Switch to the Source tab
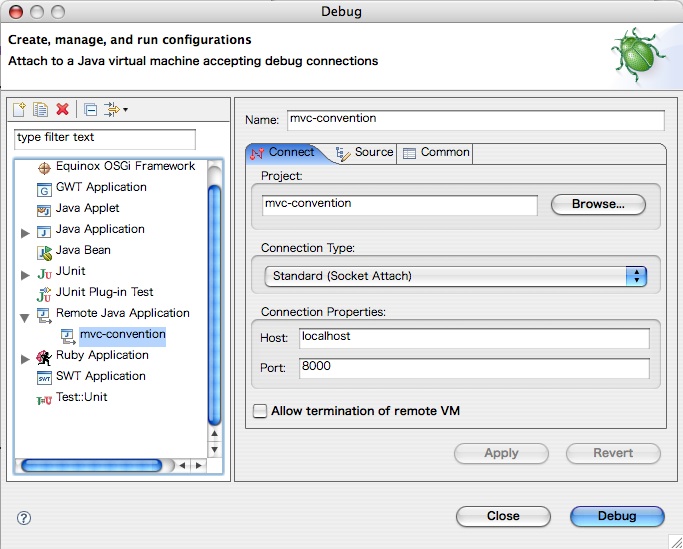The height and width of the screenshot is (549, 683). coord(365,153)
